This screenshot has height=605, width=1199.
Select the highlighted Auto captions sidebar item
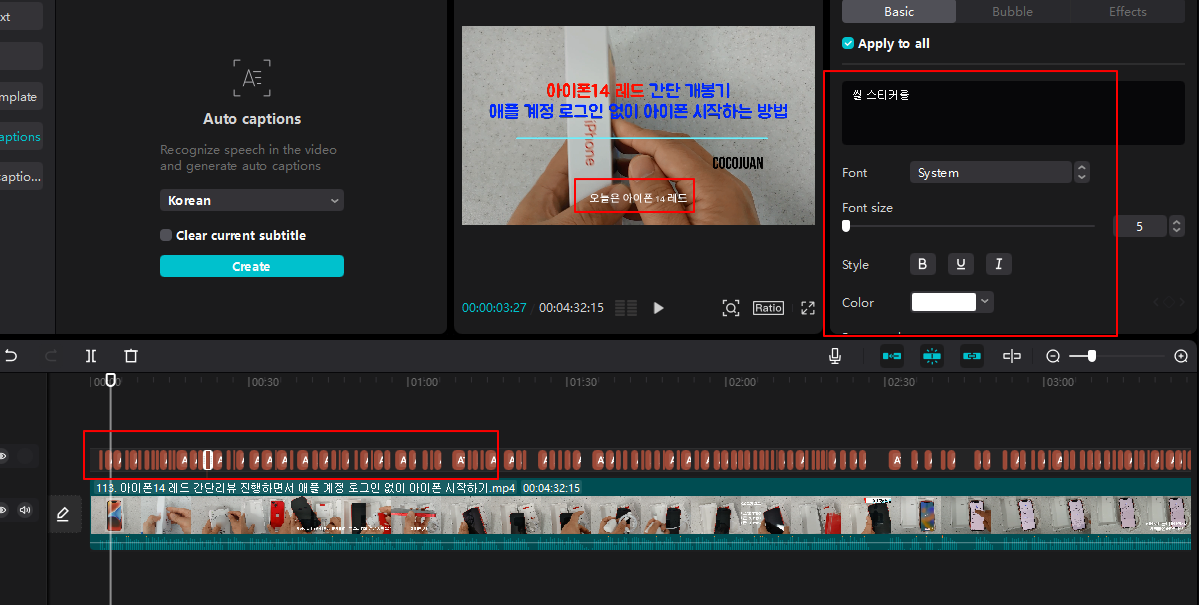point(21,136)
